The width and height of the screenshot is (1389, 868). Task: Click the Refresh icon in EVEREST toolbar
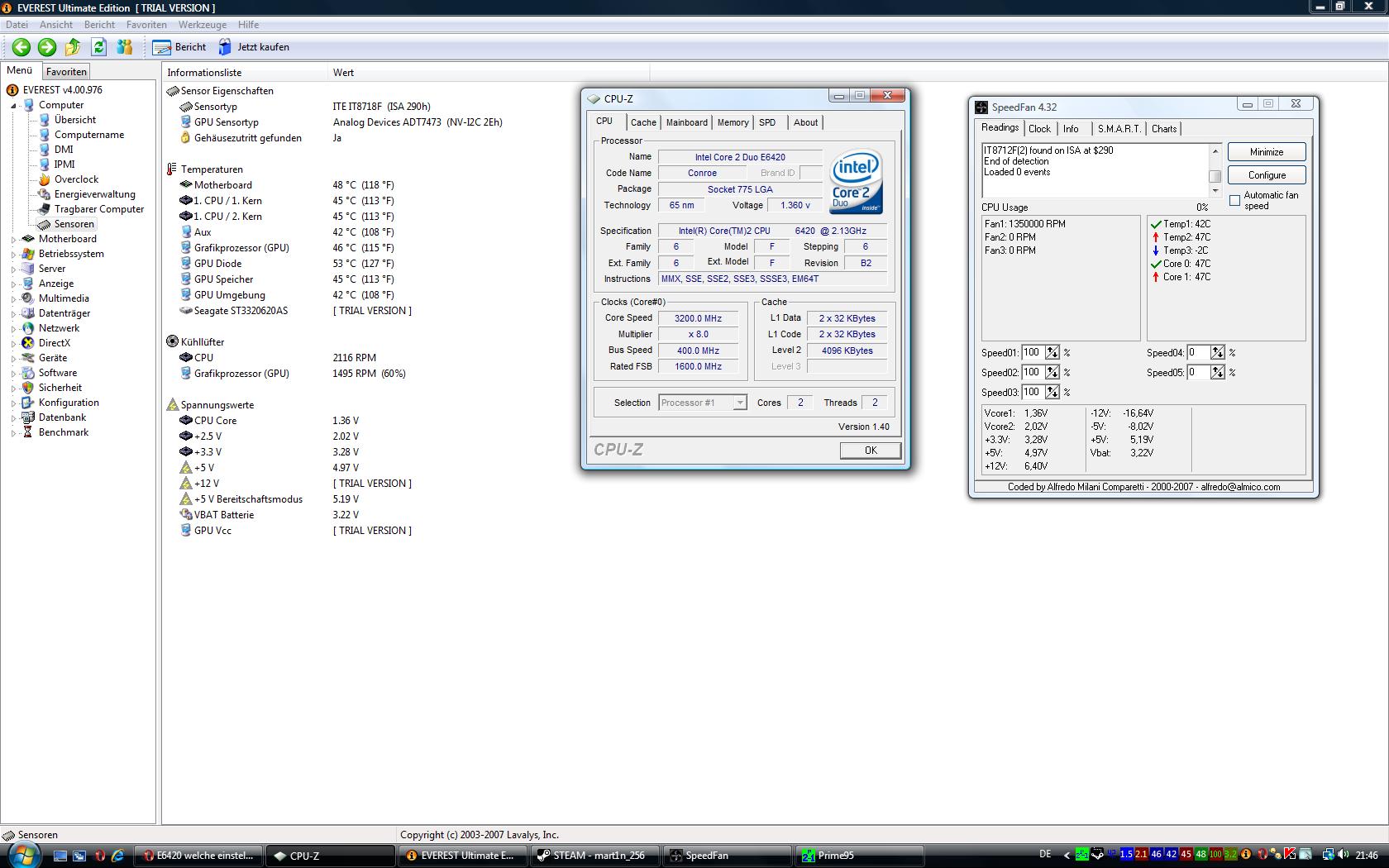point(99,47)
